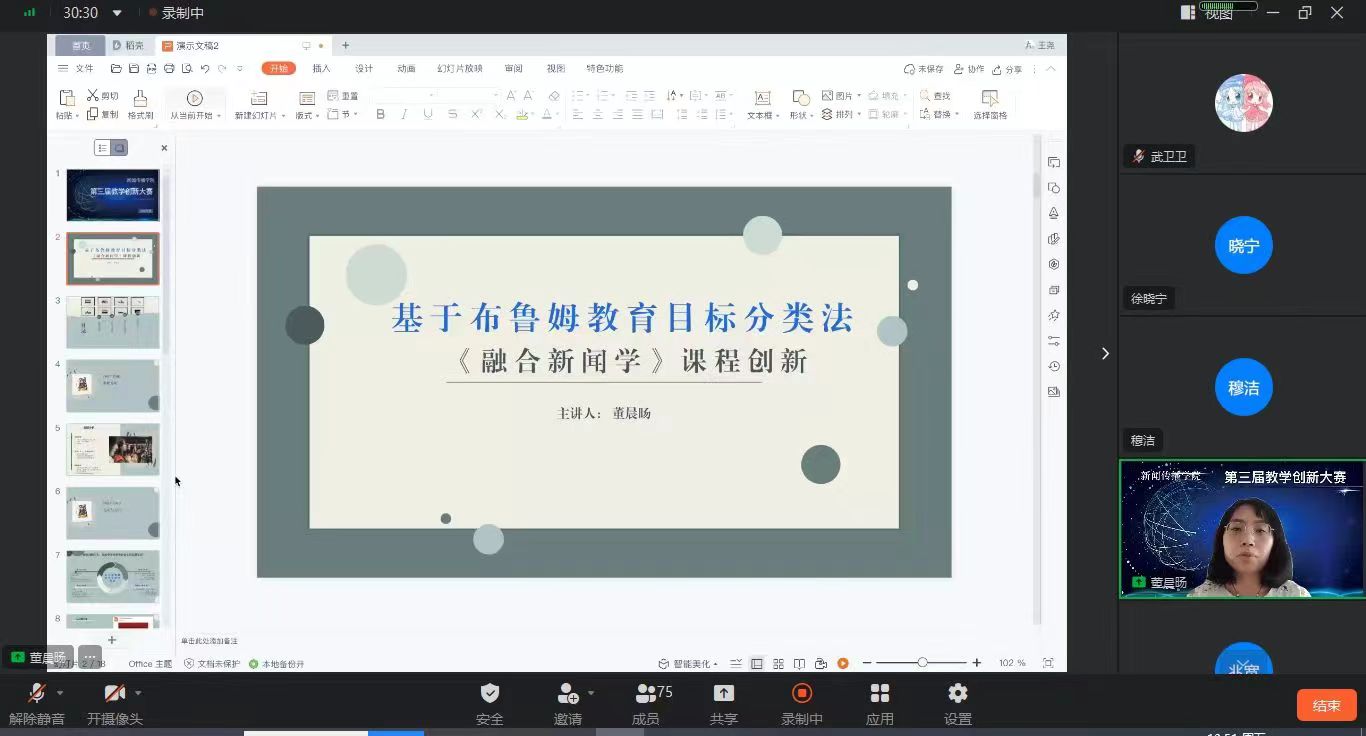Open the Zoom Security (安全) shield

point(490,693)
